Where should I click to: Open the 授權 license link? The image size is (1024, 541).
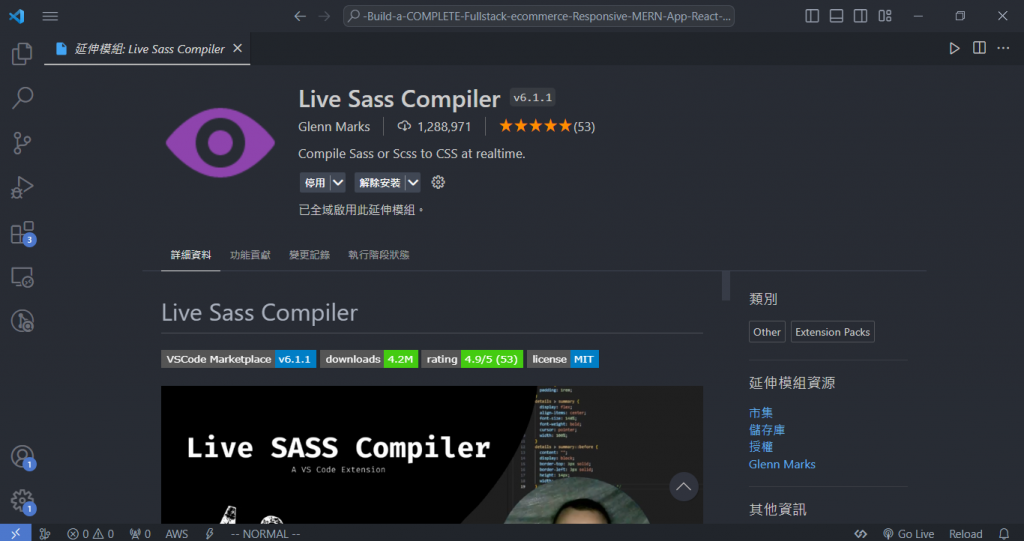(761, 447)
